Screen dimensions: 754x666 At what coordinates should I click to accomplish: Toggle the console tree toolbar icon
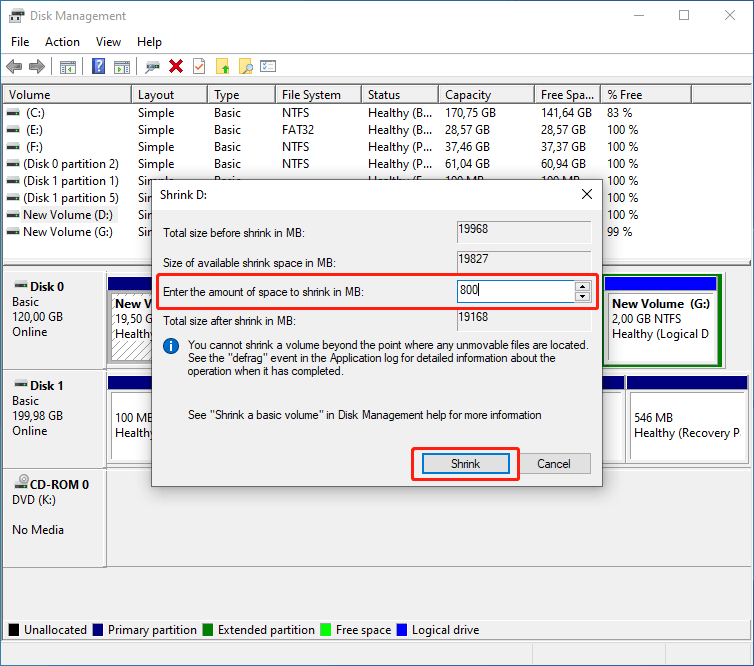(x=68, y=67)
